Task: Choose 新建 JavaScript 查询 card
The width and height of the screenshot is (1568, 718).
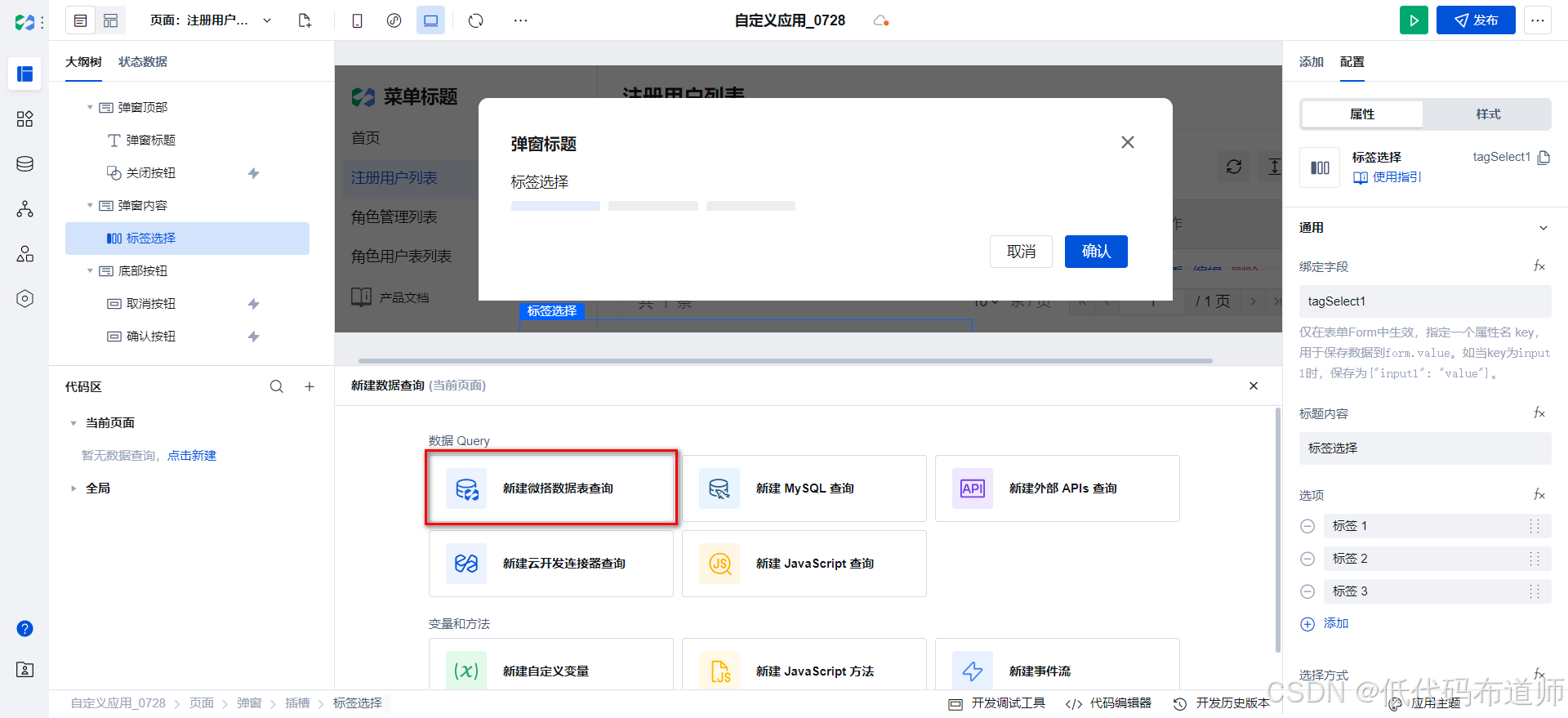Action: 804,564
